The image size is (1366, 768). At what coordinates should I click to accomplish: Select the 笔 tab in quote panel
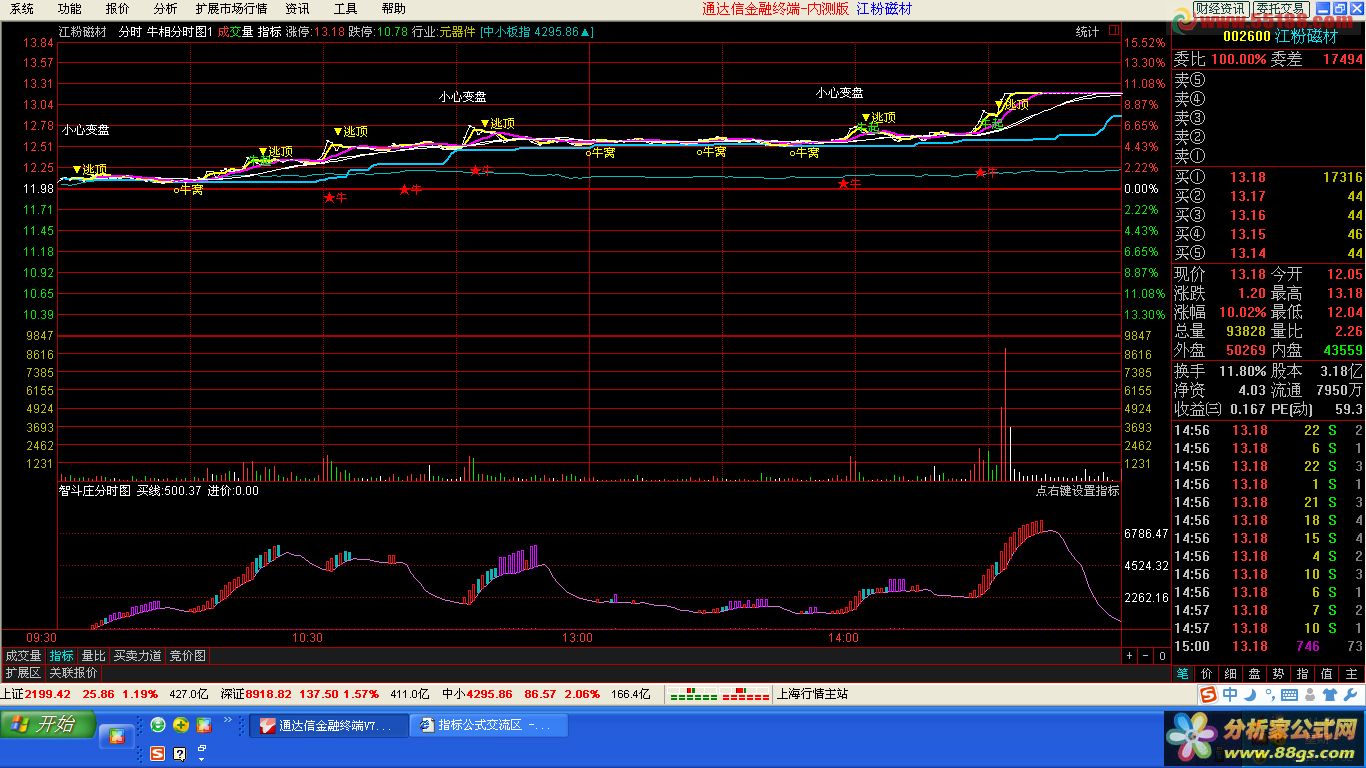(x=1182, y=674)
